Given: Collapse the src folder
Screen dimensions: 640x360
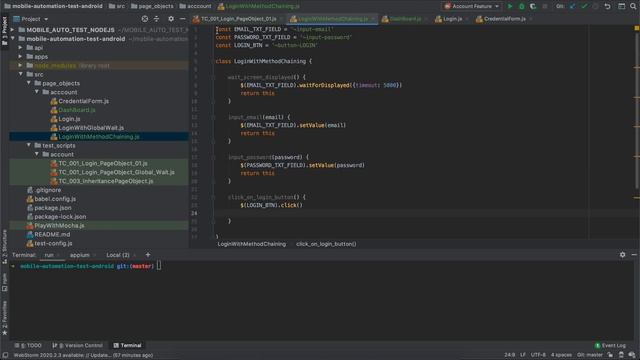Looking at the screenshot, I should [20, 74].
